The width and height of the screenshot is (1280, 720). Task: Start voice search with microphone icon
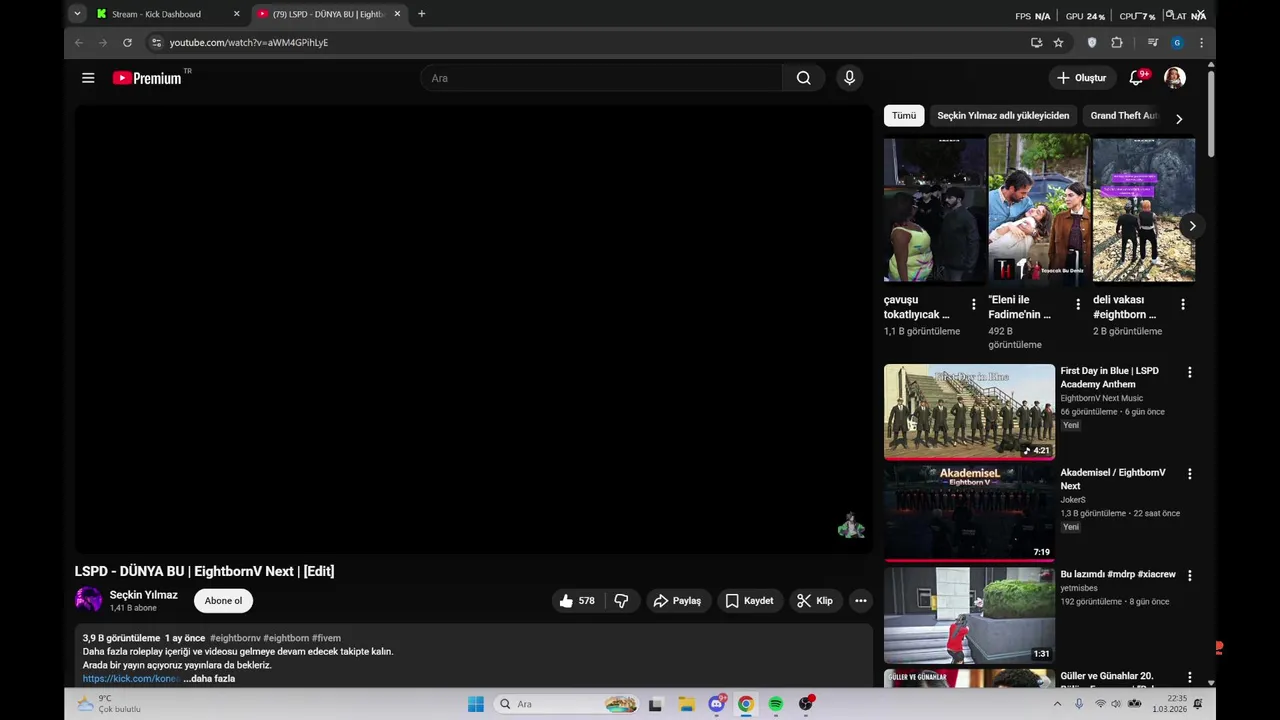[x=849, y=78]
